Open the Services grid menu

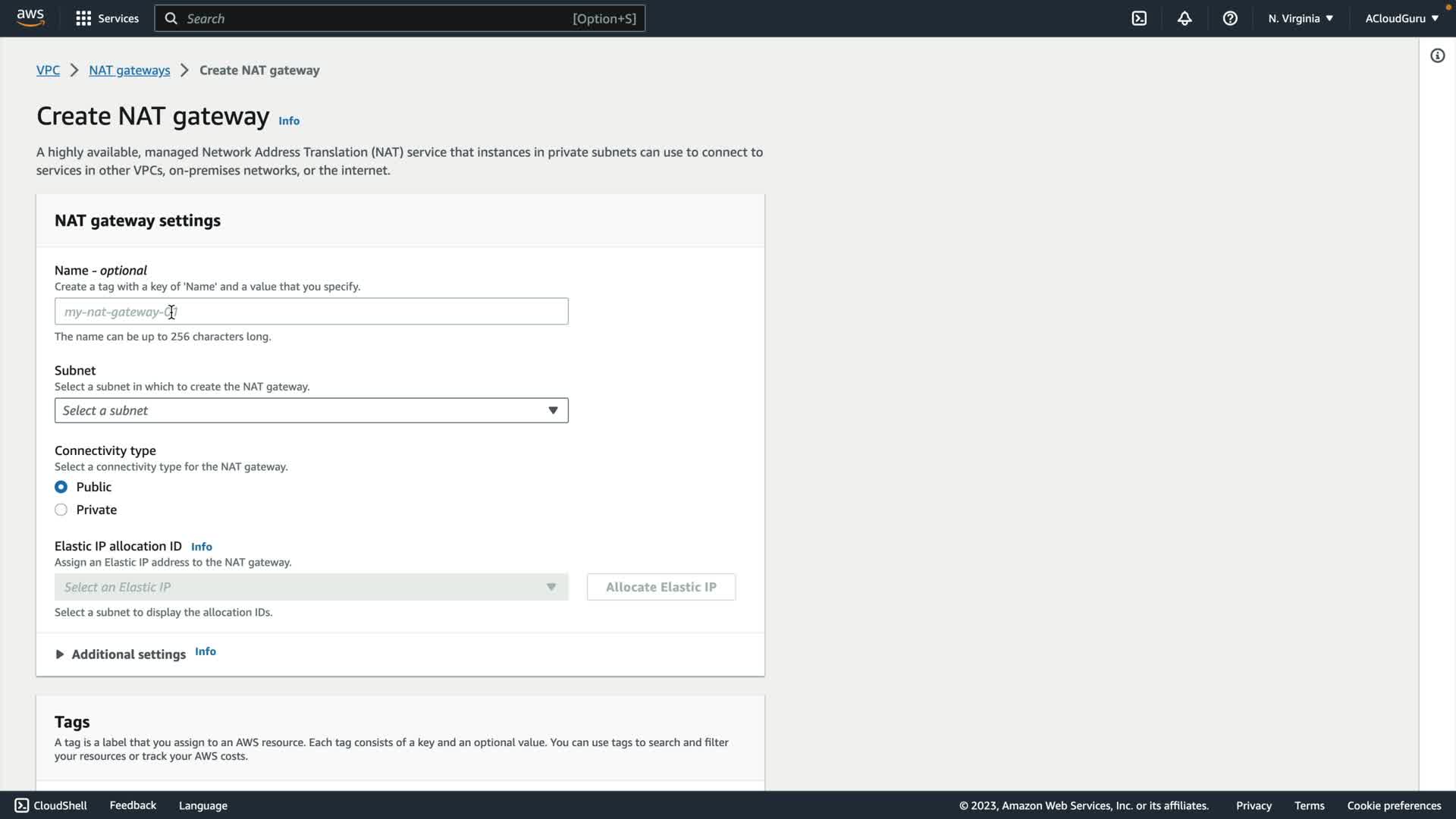(107, 18)
